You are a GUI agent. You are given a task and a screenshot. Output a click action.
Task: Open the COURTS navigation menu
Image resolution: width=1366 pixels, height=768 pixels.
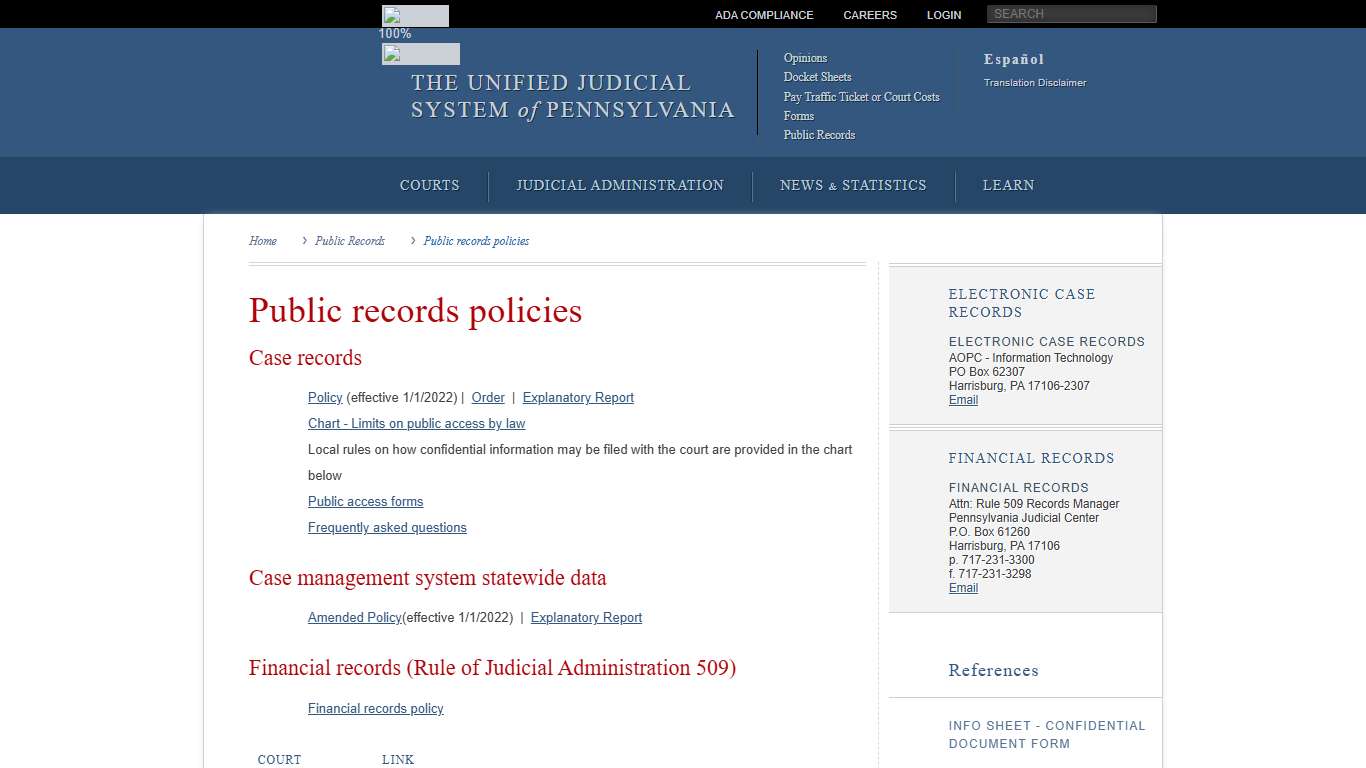[x=429, y=185]
